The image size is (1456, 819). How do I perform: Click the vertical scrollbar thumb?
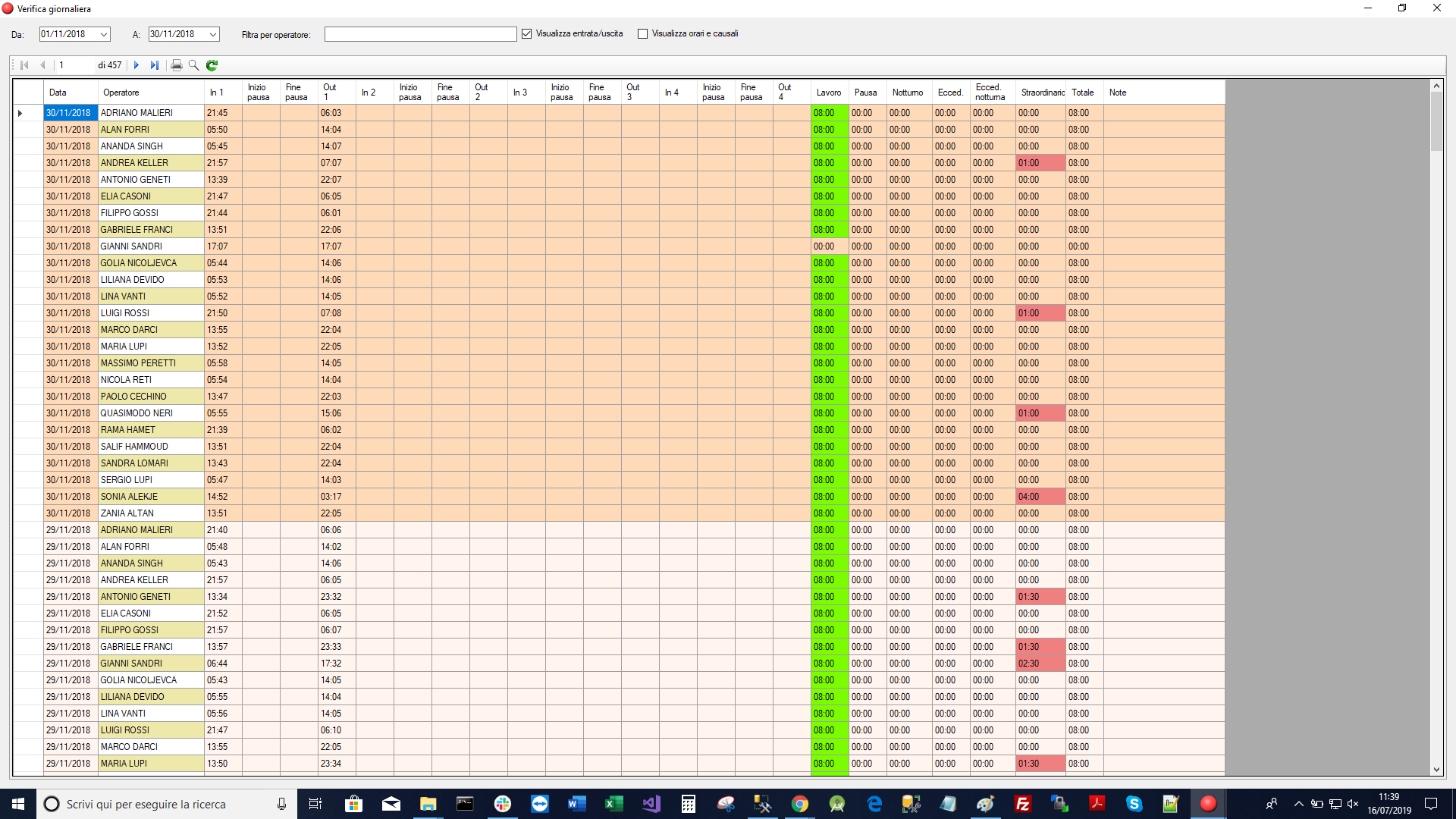[x=1436, y=121]
